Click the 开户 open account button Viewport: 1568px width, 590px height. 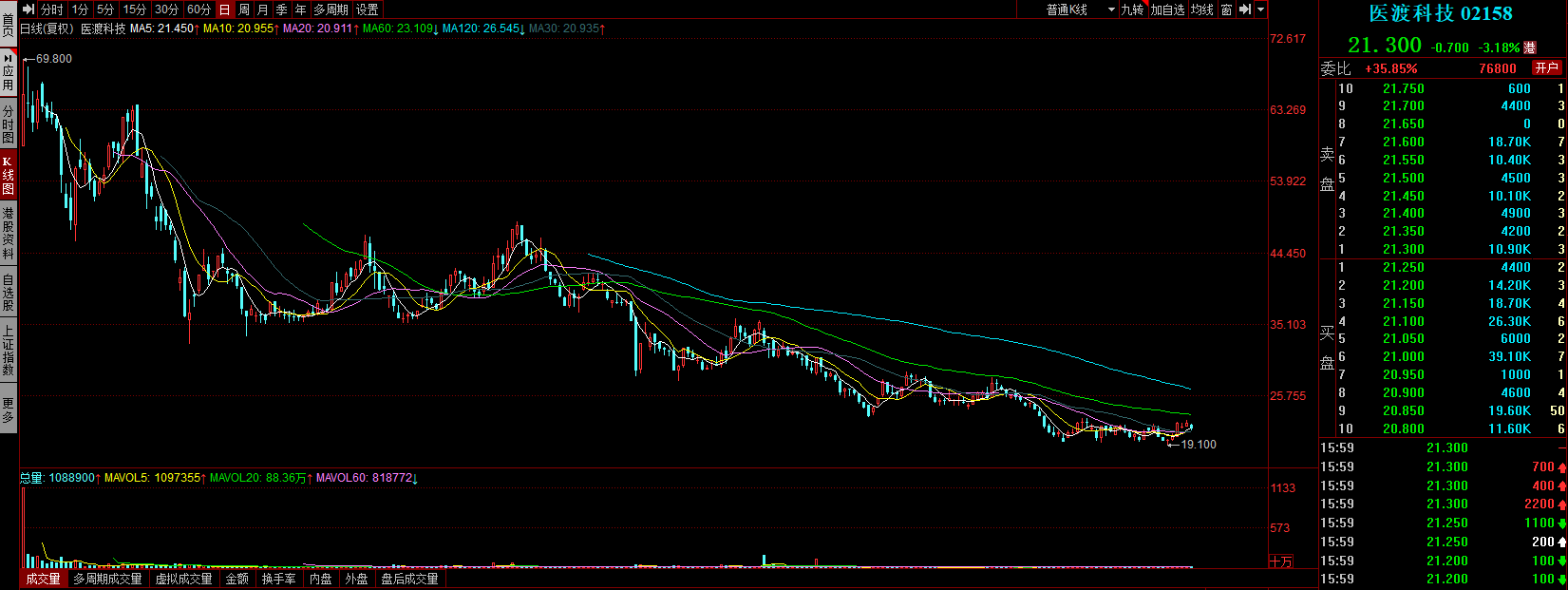[x=1546, y=68]
